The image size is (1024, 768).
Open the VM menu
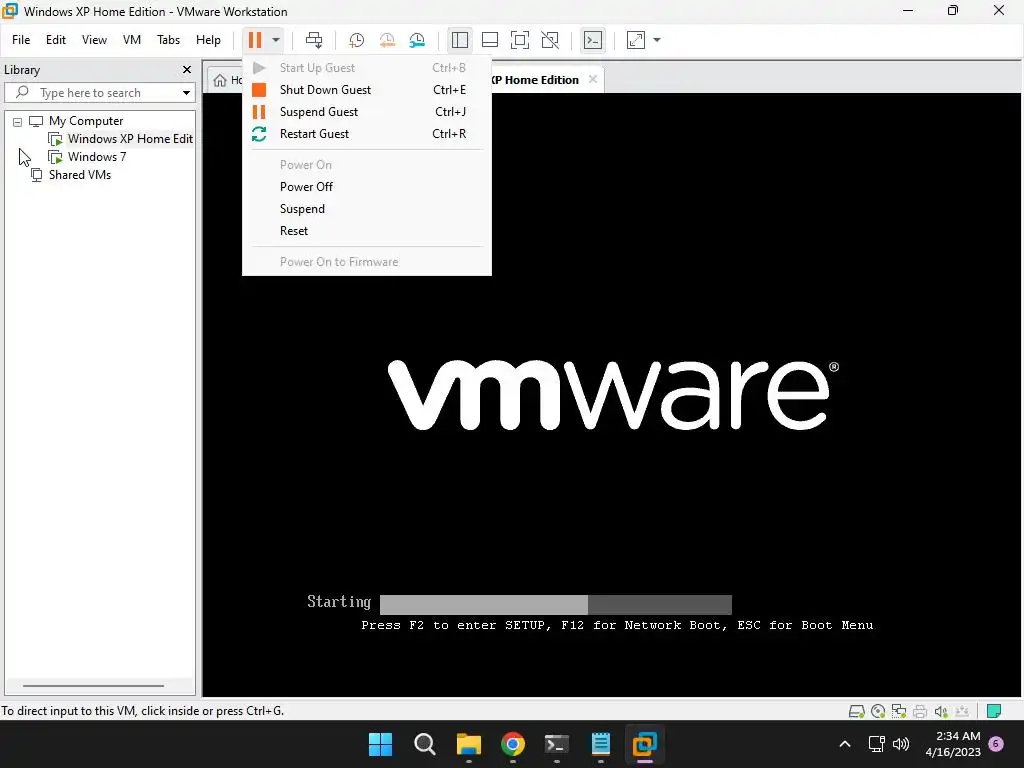132,40
